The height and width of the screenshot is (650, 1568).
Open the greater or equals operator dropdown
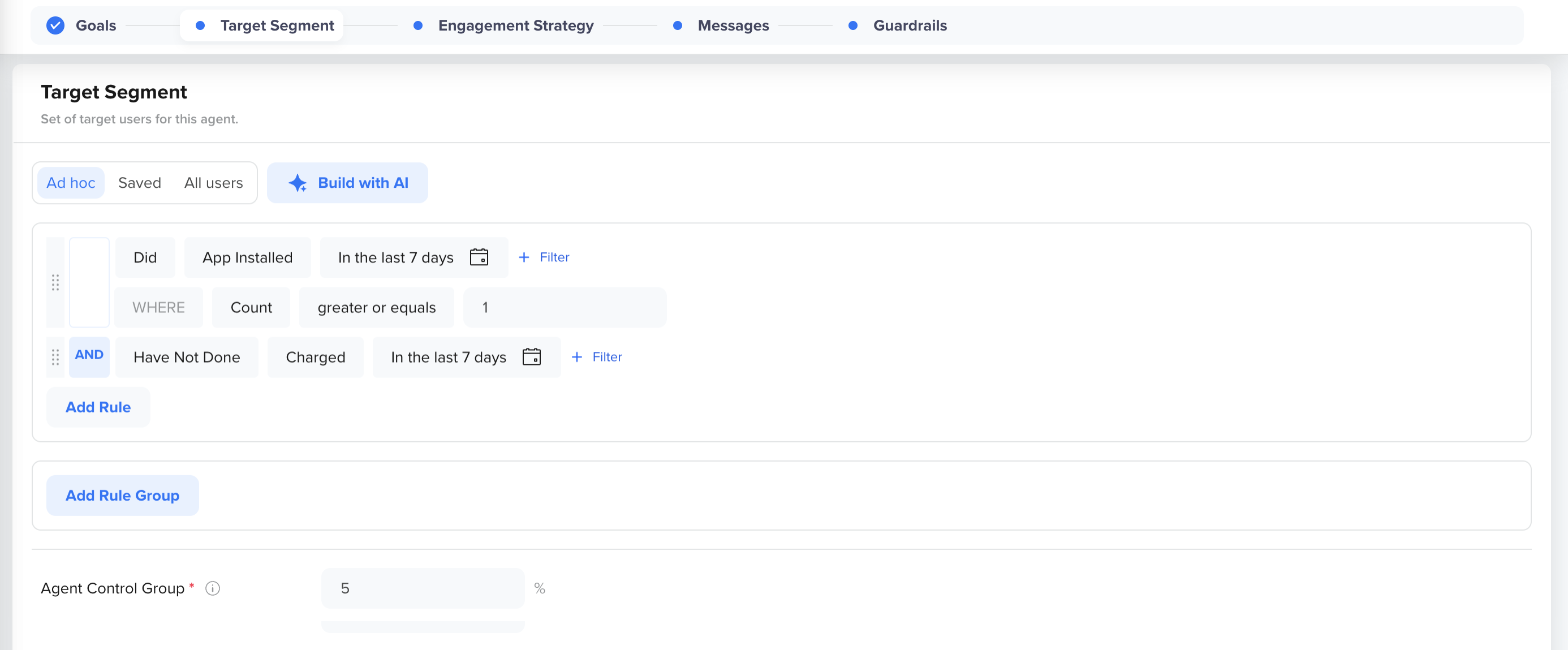[x=377, y=307]
